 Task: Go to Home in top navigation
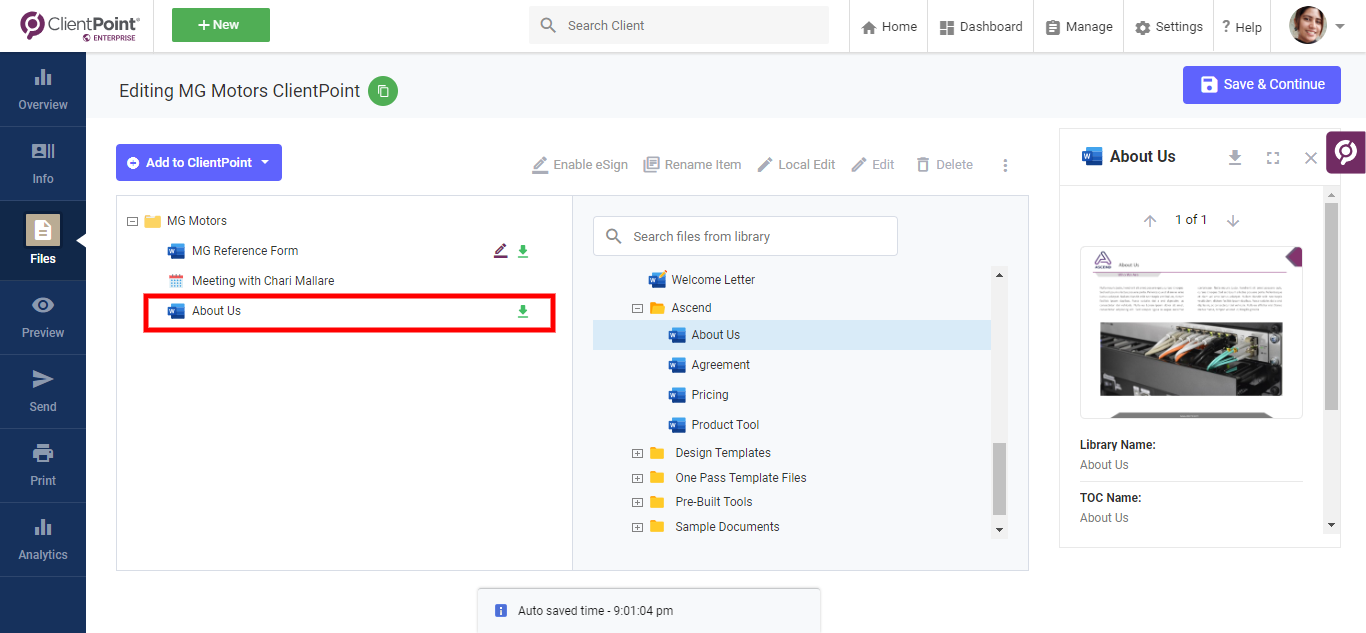tap(889, 27)
